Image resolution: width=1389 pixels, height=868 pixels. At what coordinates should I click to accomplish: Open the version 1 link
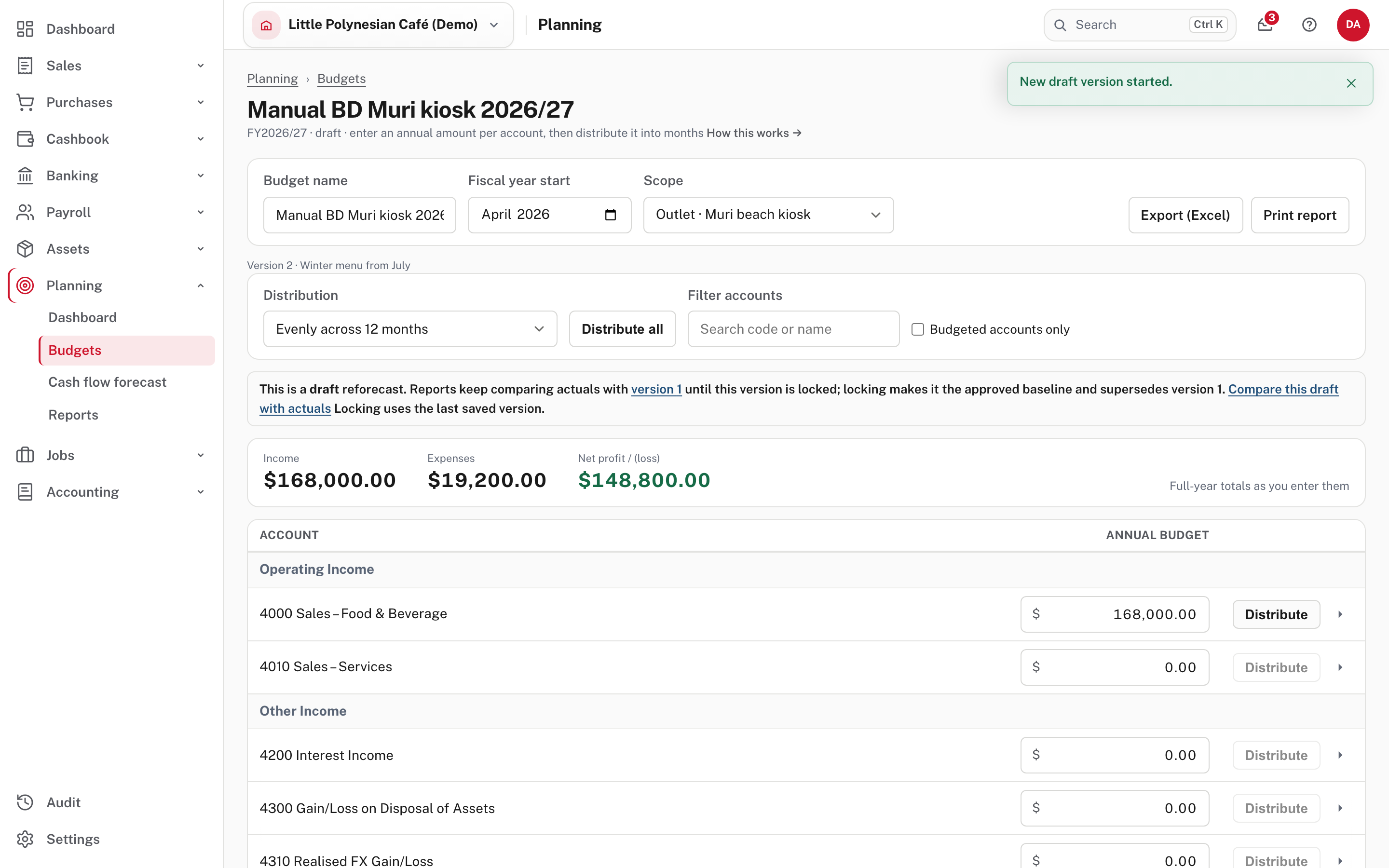point(656,389)
